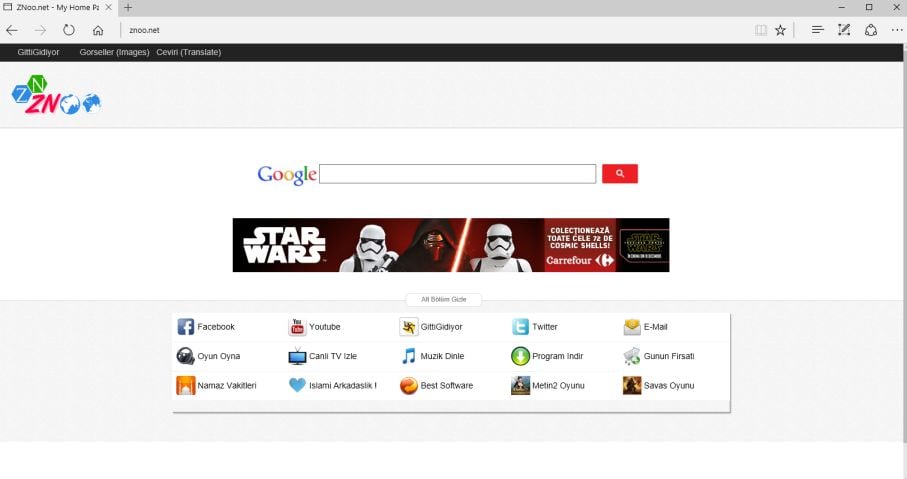
Task: Open the Canli TV Izle link
Action: [333, 356]
